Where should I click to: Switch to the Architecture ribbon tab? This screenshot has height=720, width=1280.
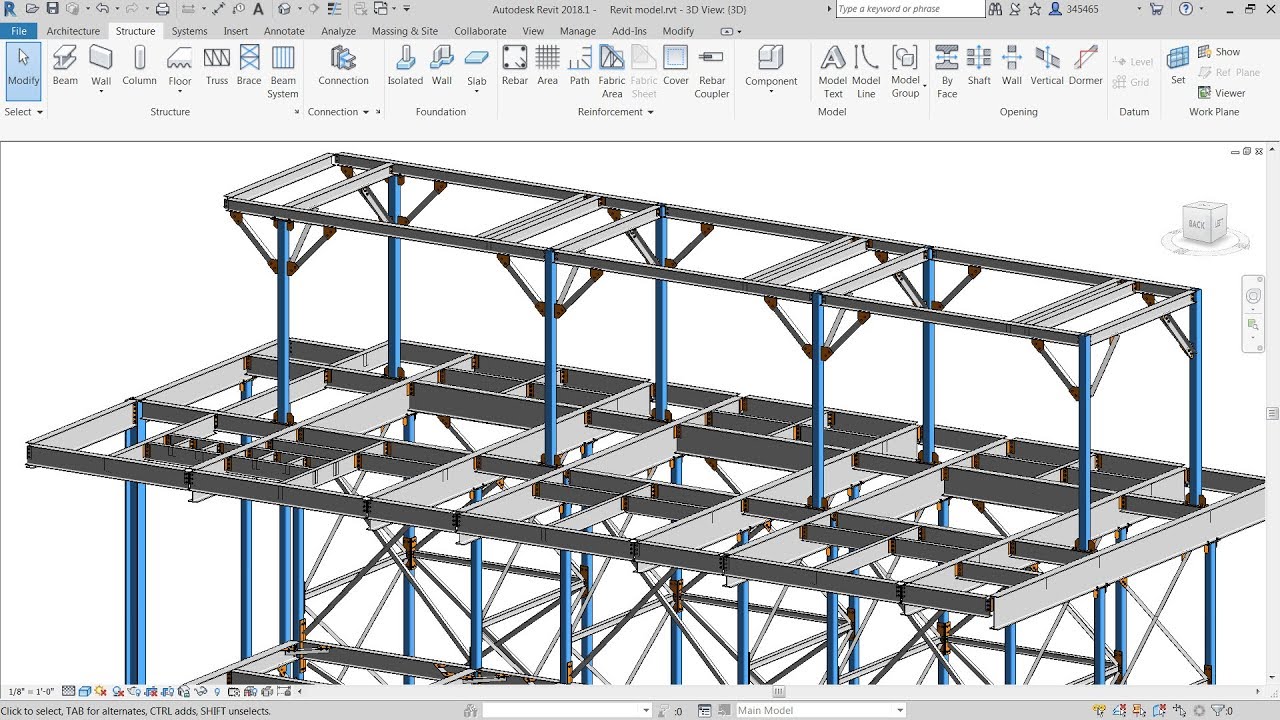click(x=73, y=31)
